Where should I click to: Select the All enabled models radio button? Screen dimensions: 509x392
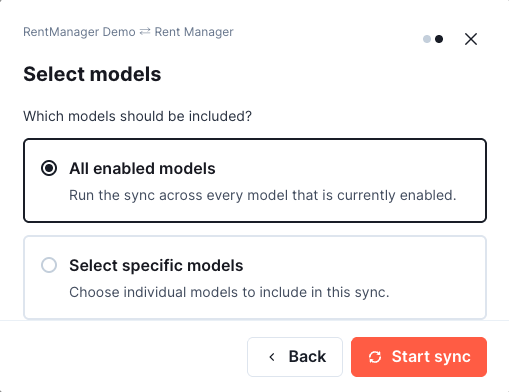pyautogui.click(x=49, y=168)
